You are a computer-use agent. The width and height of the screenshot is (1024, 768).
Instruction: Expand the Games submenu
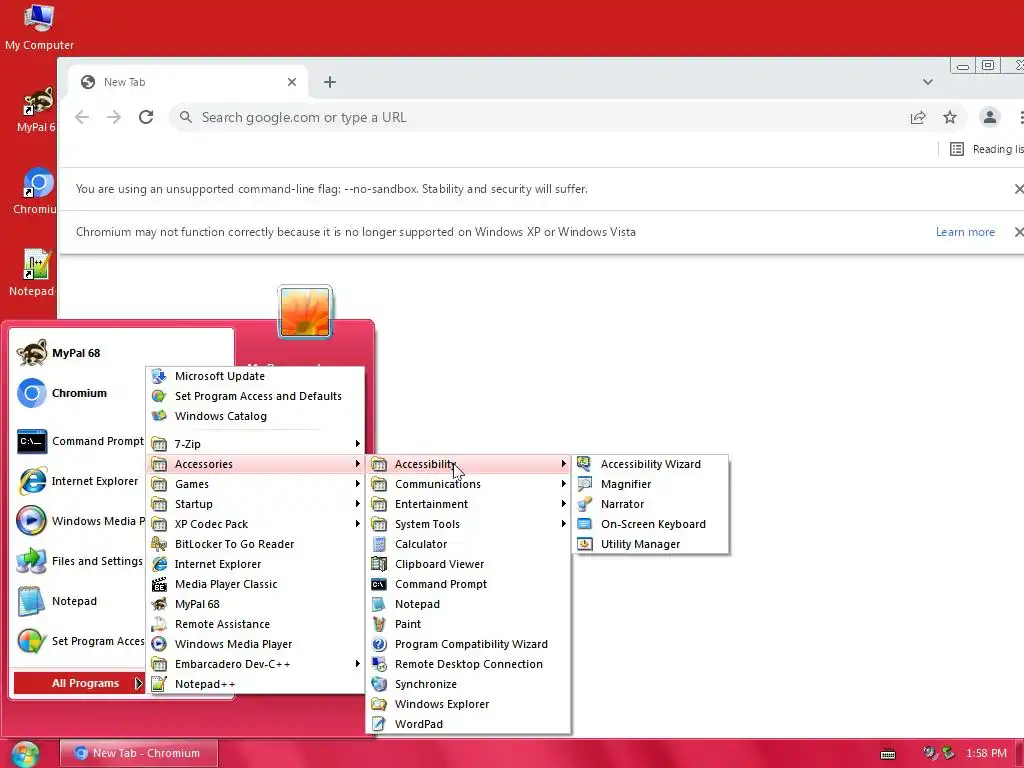click(x=255, y=484)
